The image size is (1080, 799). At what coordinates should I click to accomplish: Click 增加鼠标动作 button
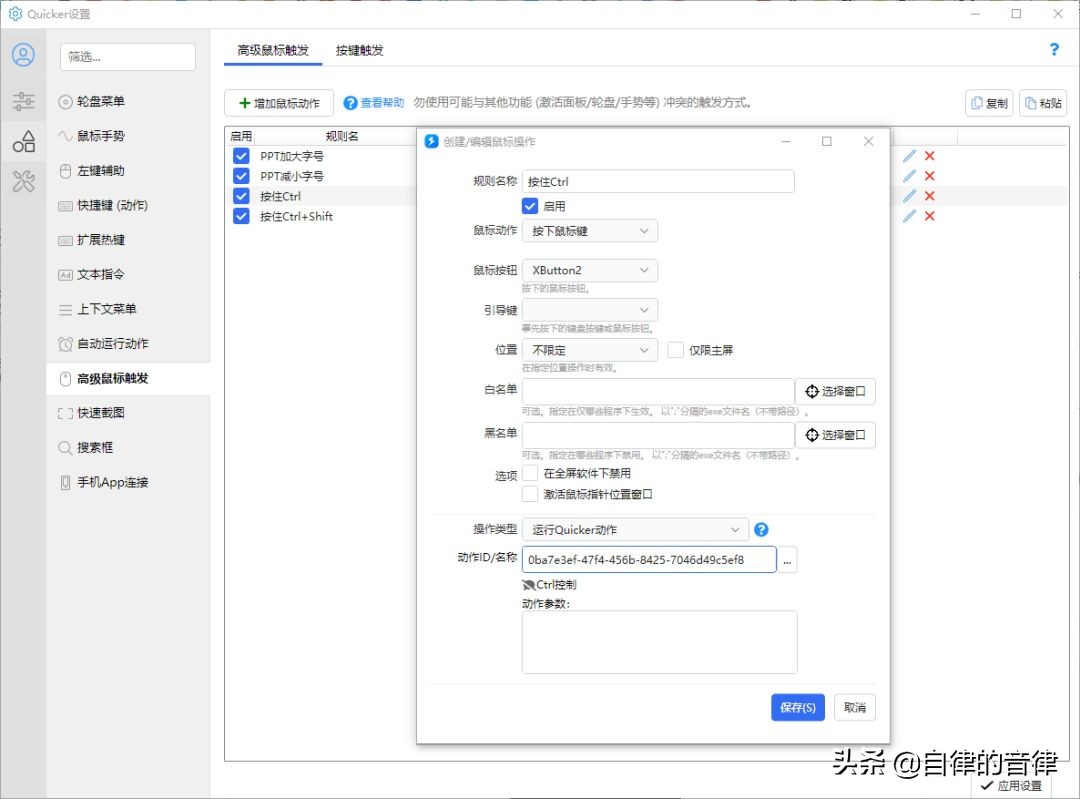(279, 103)
